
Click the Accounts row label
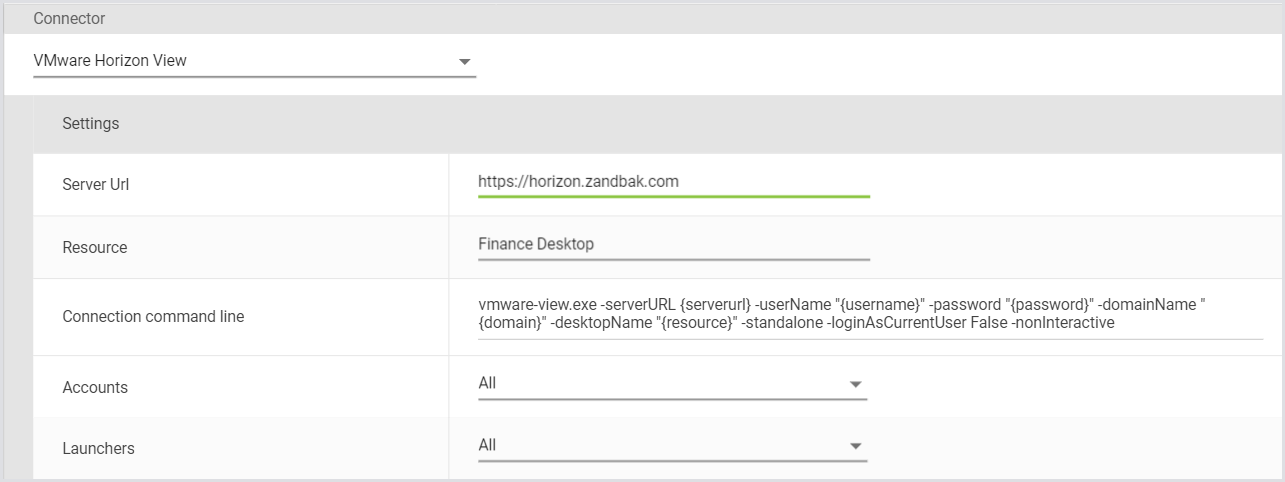95,387
